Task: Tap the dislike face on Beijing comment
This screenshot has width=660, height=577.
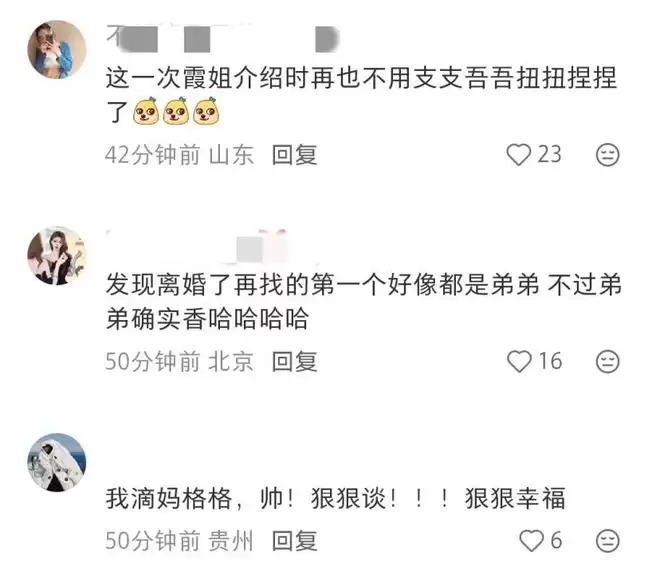Action: point(607,362)
